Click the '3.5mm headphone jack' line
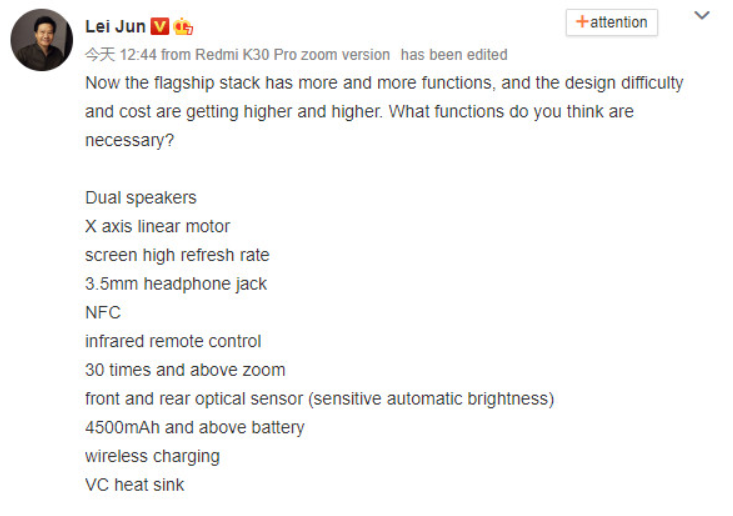This screenshot has height=516, width=733. [x=176, y=284]
